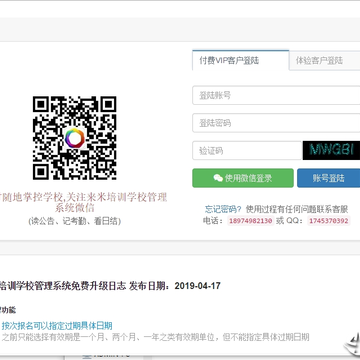Select 使用过程有任何问题联系客服 text
The height and width of the screenshot is (360, 360).
point(297,209)
